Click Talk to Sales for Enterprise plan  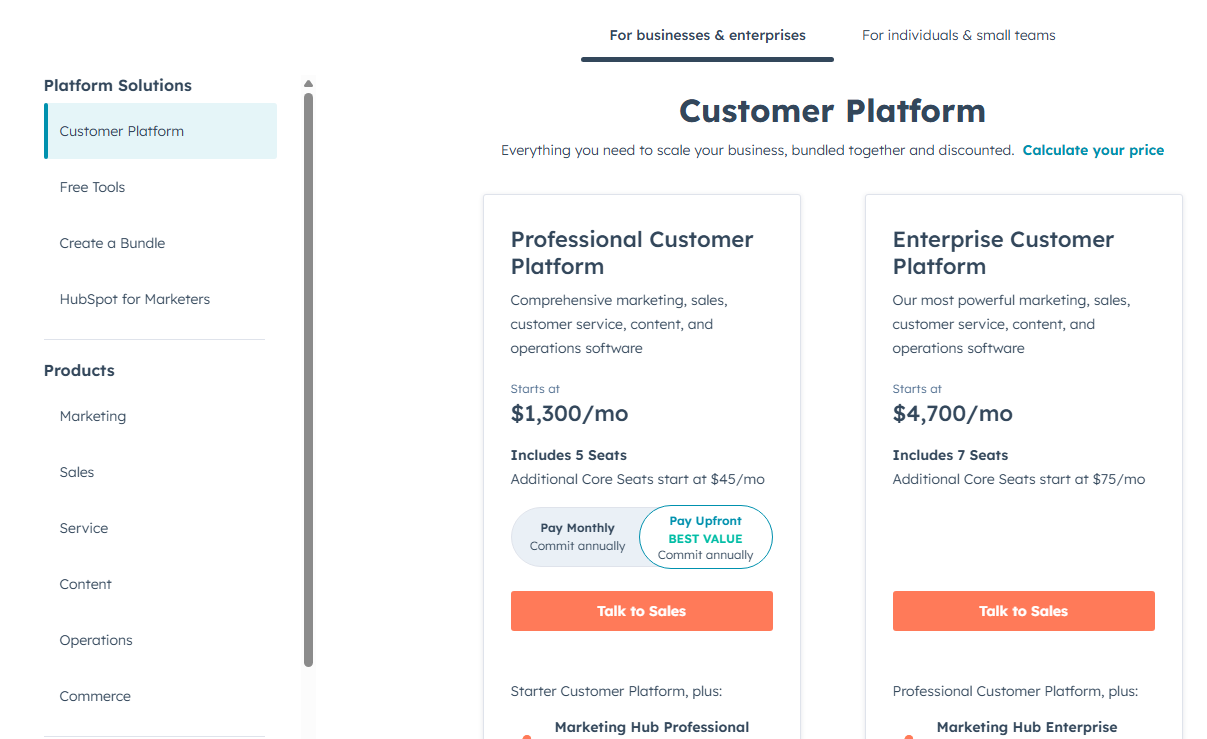point(1023,611)
